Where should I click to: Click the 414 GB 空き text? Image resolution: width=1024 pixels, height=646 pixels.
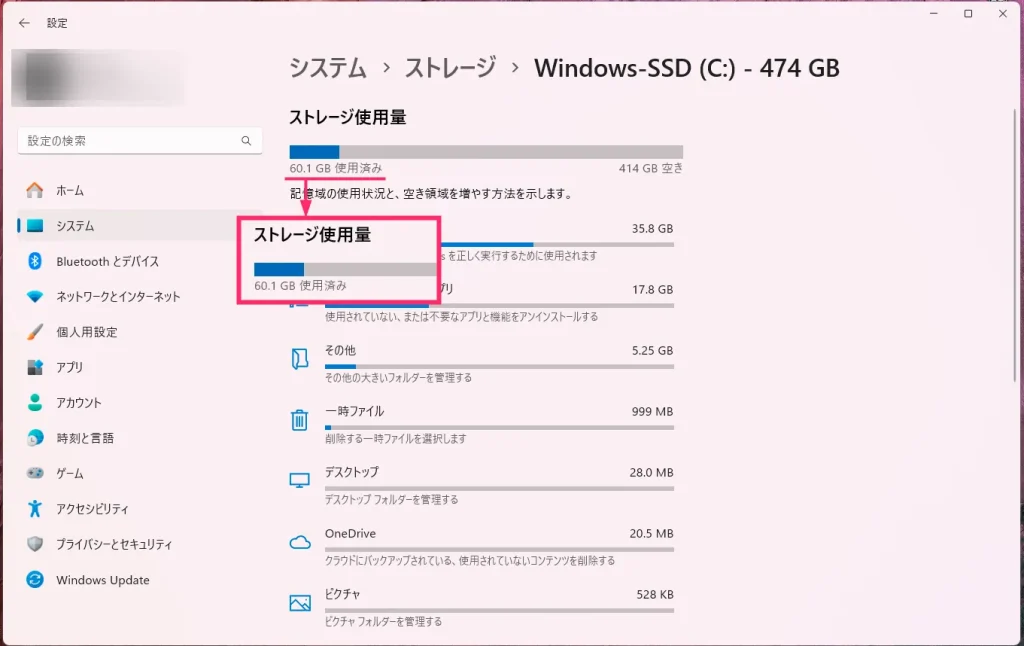click(x=650, y=169)
